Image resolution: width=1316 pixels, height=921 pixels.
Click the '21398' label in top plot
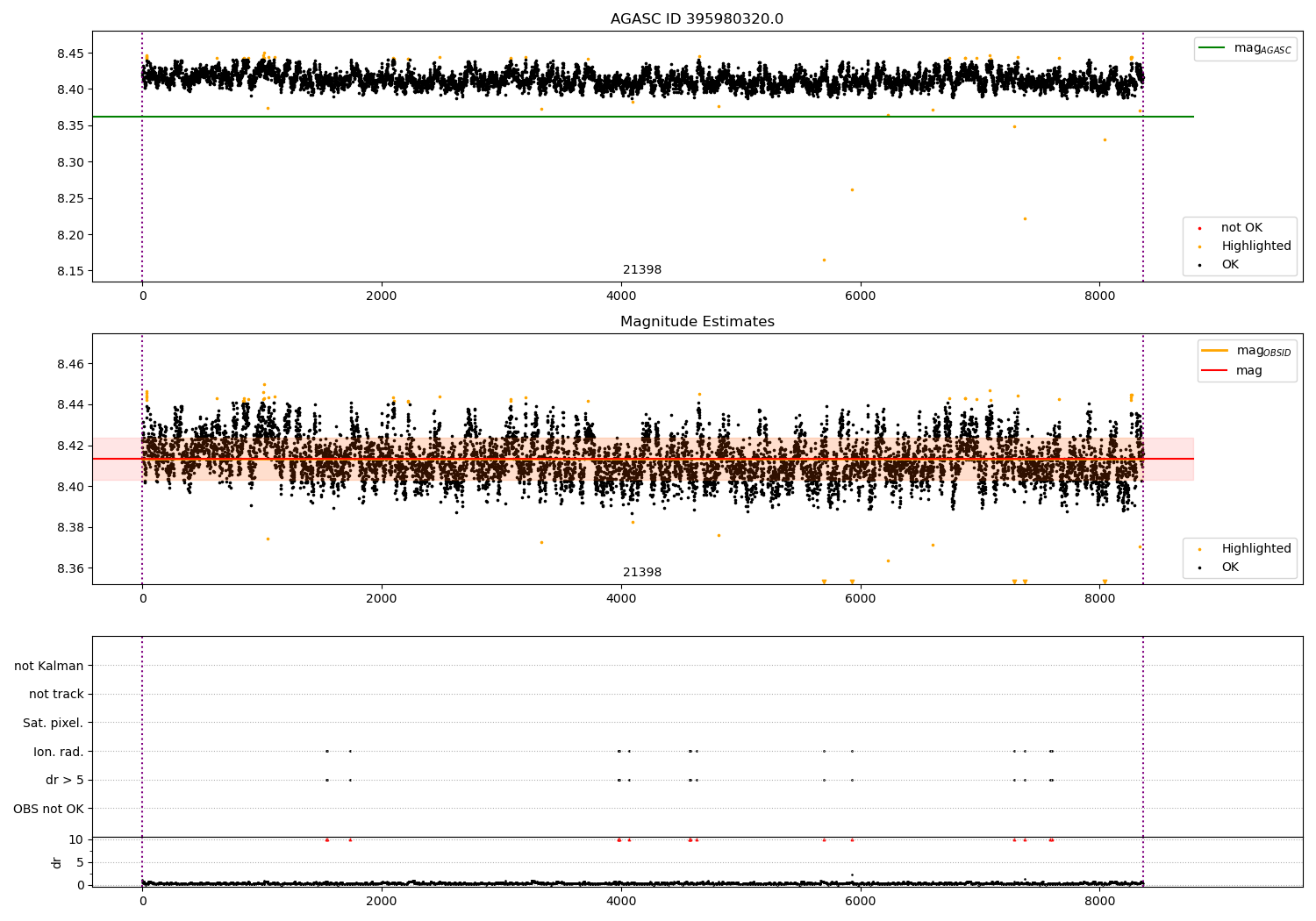click(642, 270)
